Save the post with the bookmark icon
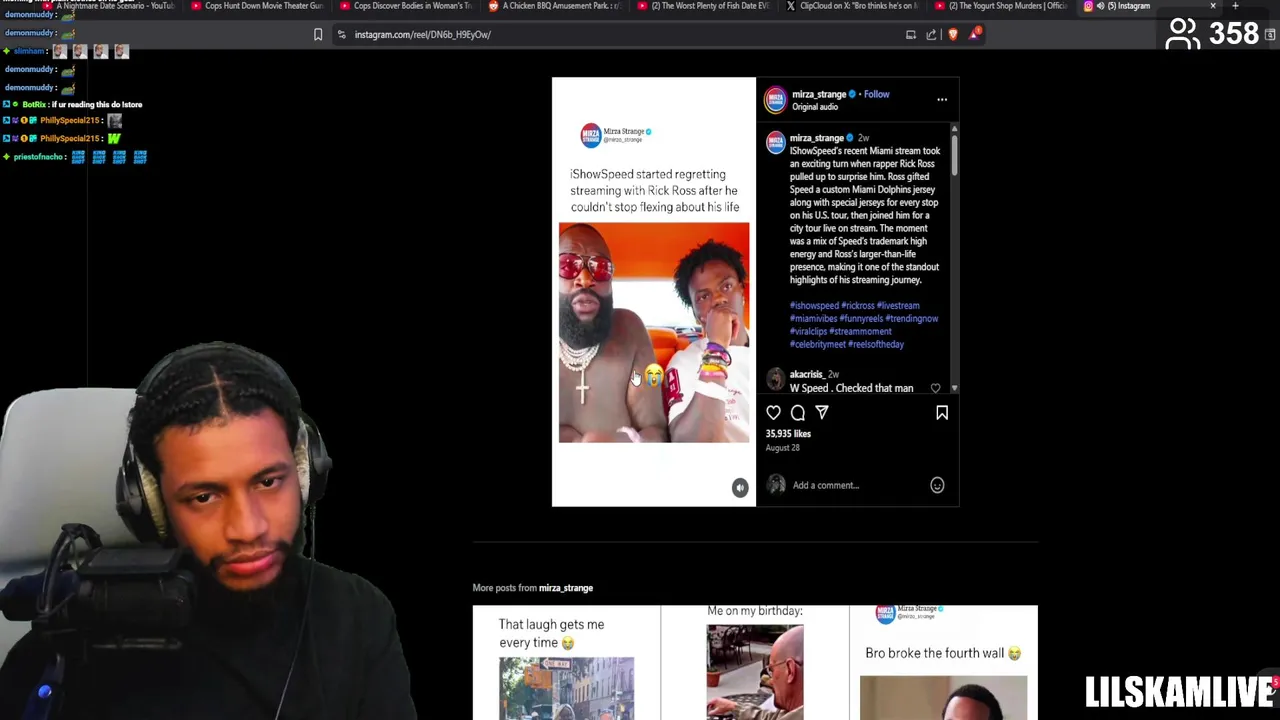Image resolution: width=1280 pixels, height=720 pixels. [942, 412]
